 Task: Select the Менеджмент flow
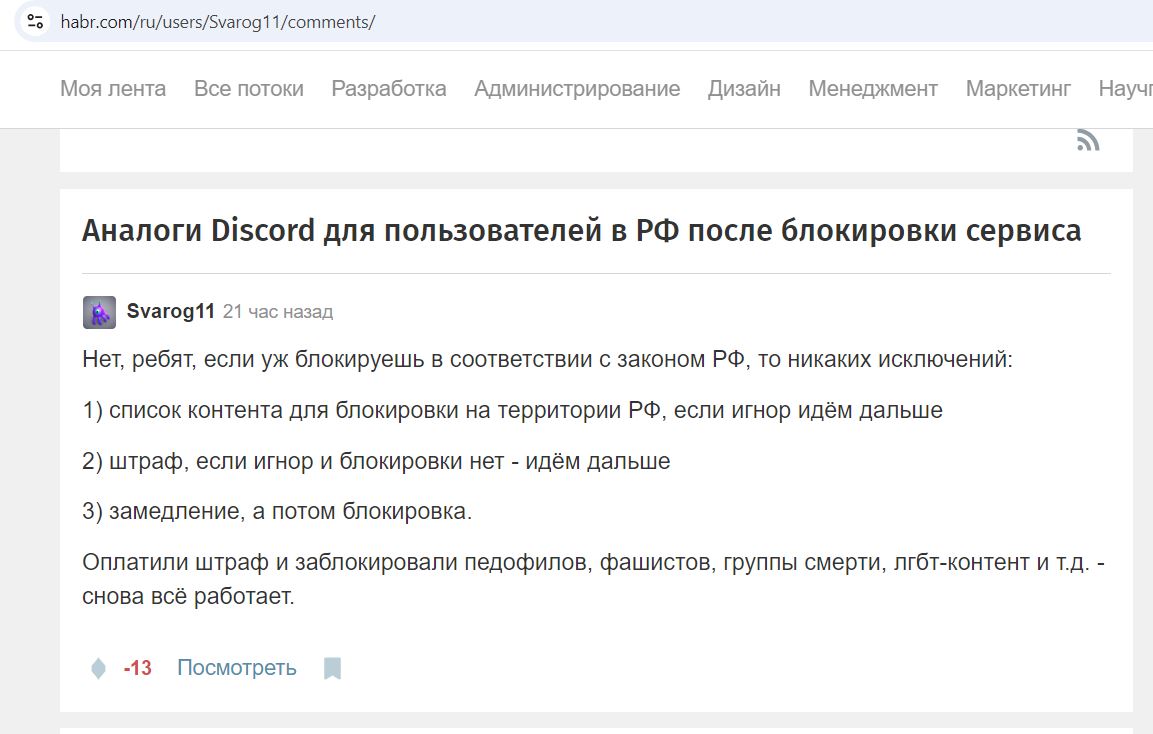click(x=873, y=89)
